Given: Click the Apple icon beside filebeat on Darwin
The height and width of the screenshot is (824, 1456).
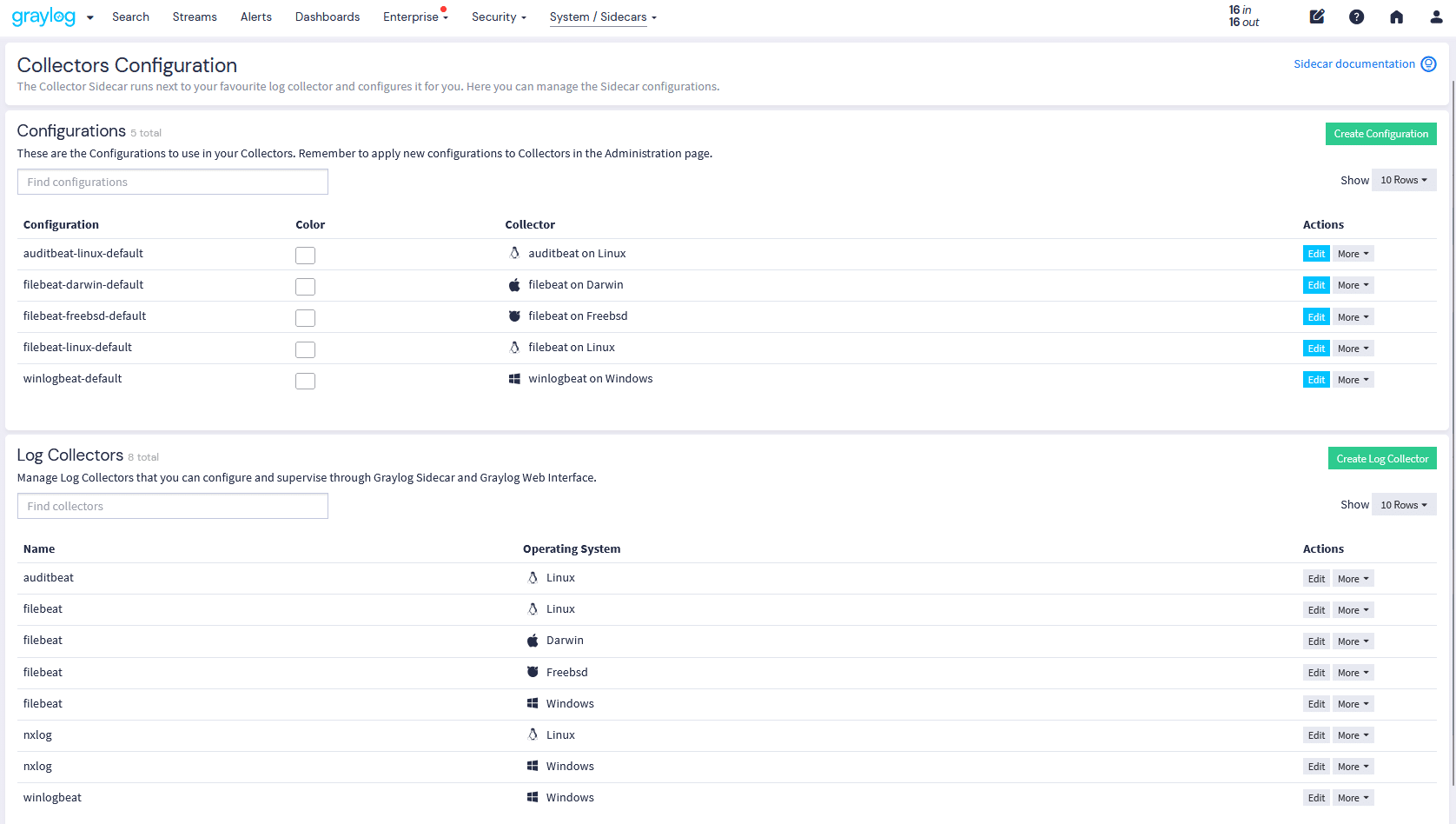Looking at the screenshot, I should pos(514,284).
